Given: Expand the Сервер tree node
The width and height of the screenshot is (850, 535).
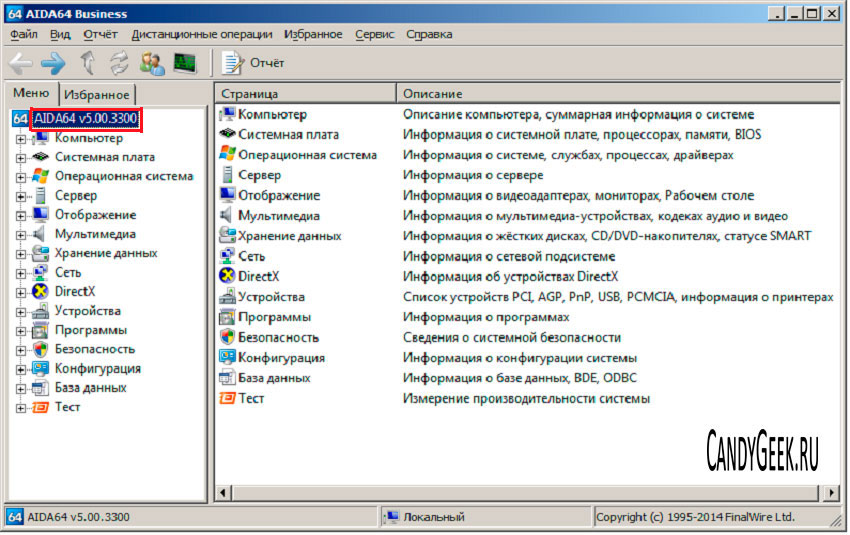Looking at the screenshot, I should pos(21,197).
